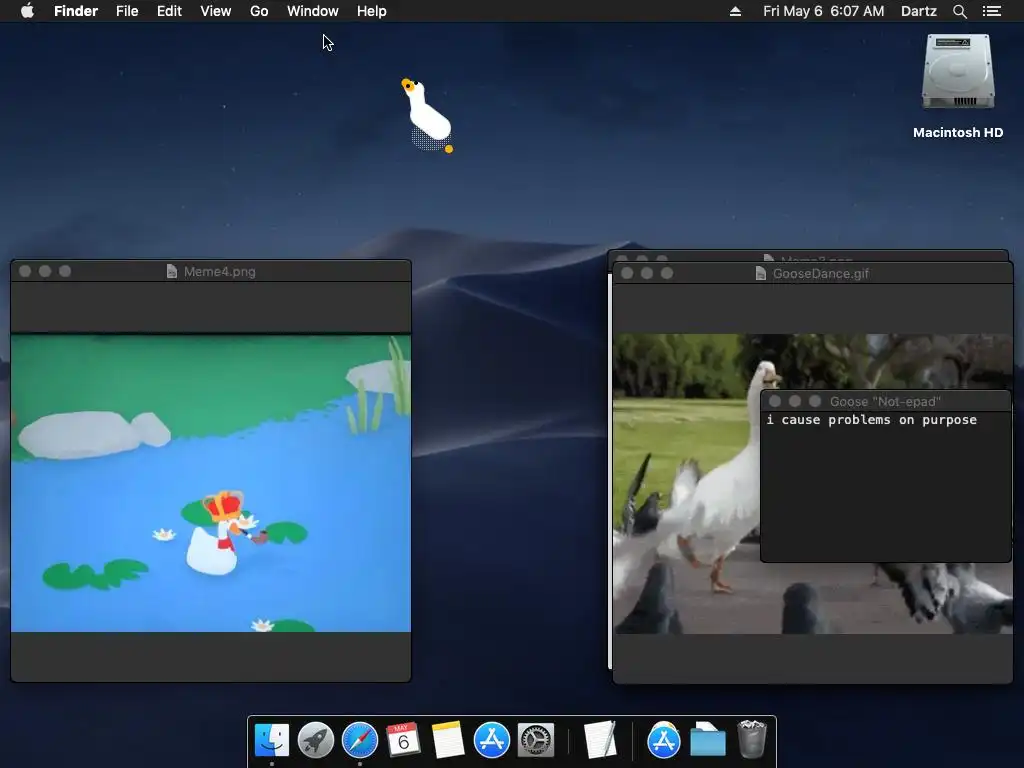
Task: Open the blue folder stack in Dock
Action: pos(708,740)
